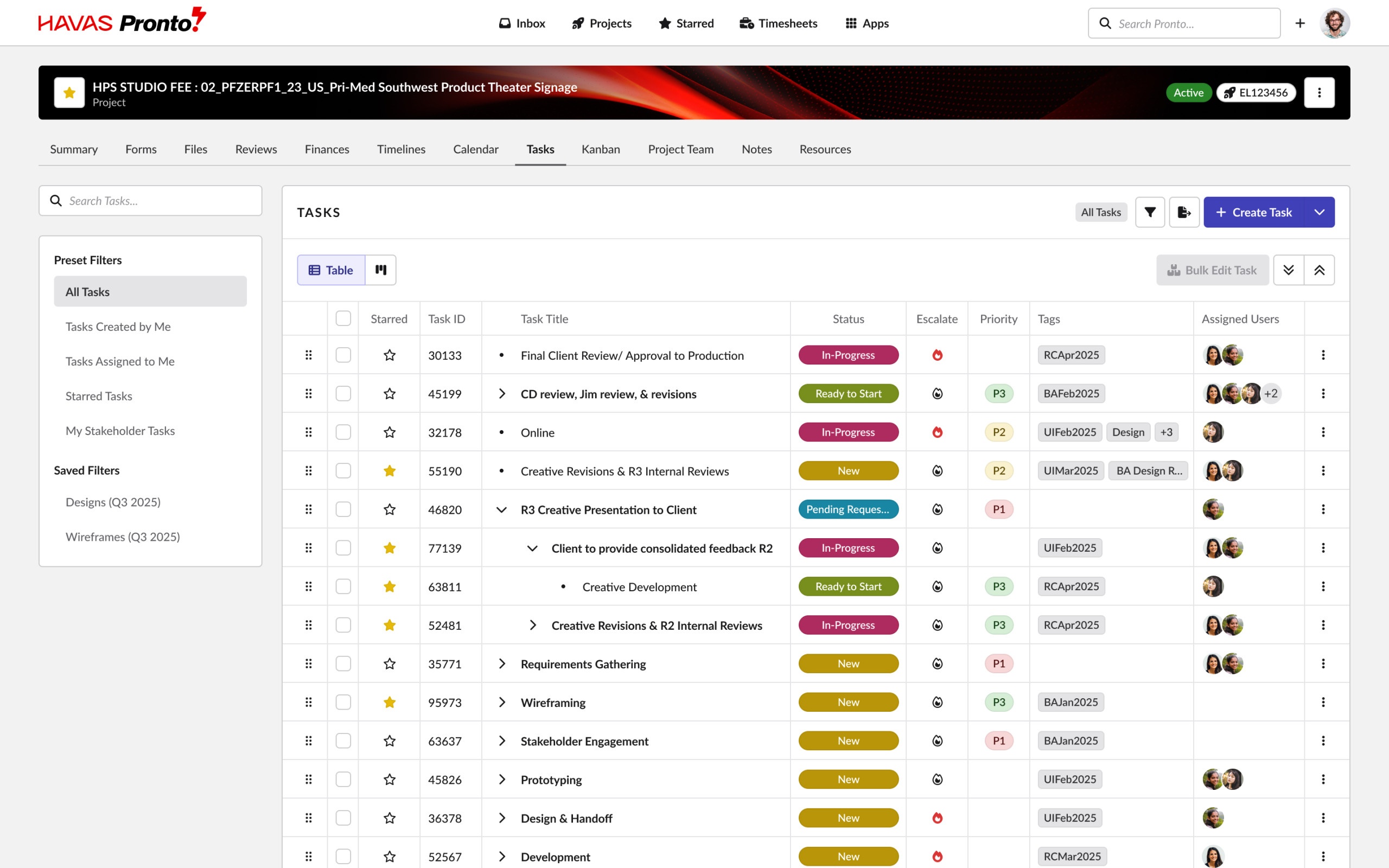The image size is (1389, 868).
Task: Click escalate flame for Design & Handoff
Action: (936, 818)
